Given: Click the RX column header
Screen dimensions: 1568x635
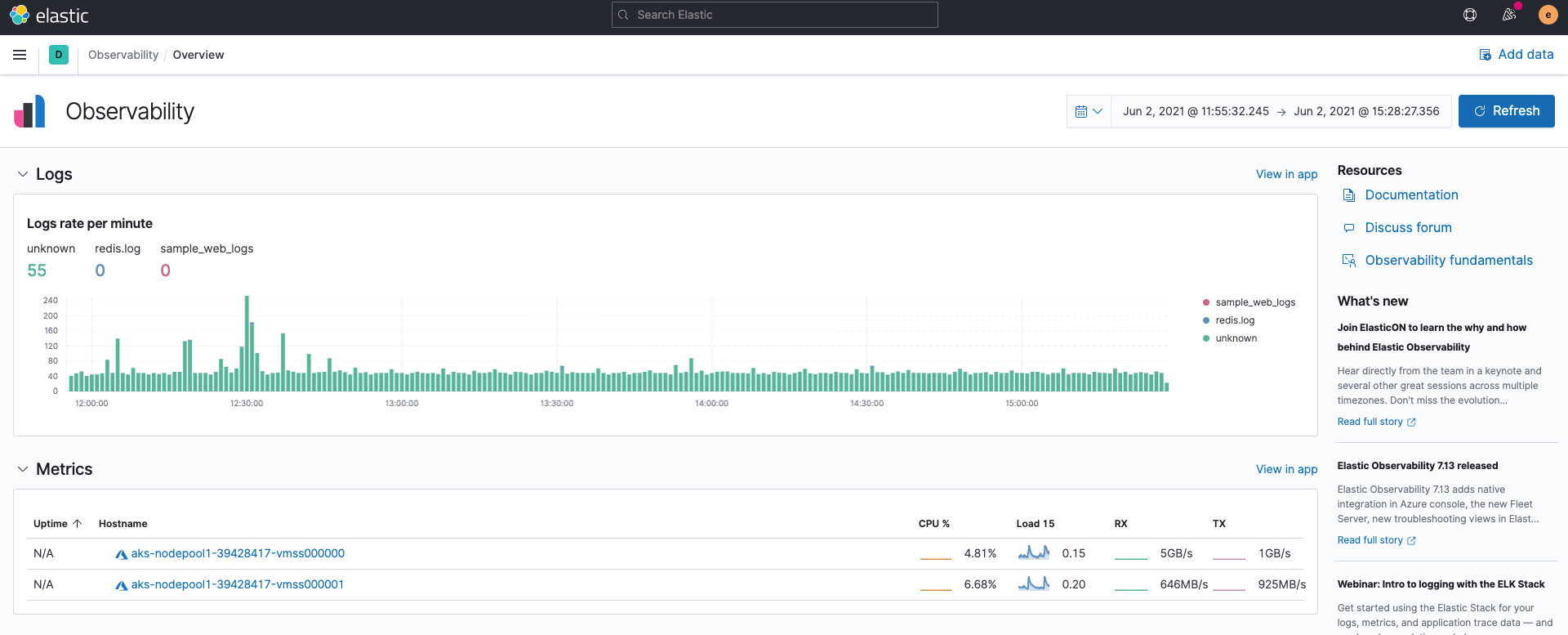Looking at the screenshot, I should [1121, 524].
